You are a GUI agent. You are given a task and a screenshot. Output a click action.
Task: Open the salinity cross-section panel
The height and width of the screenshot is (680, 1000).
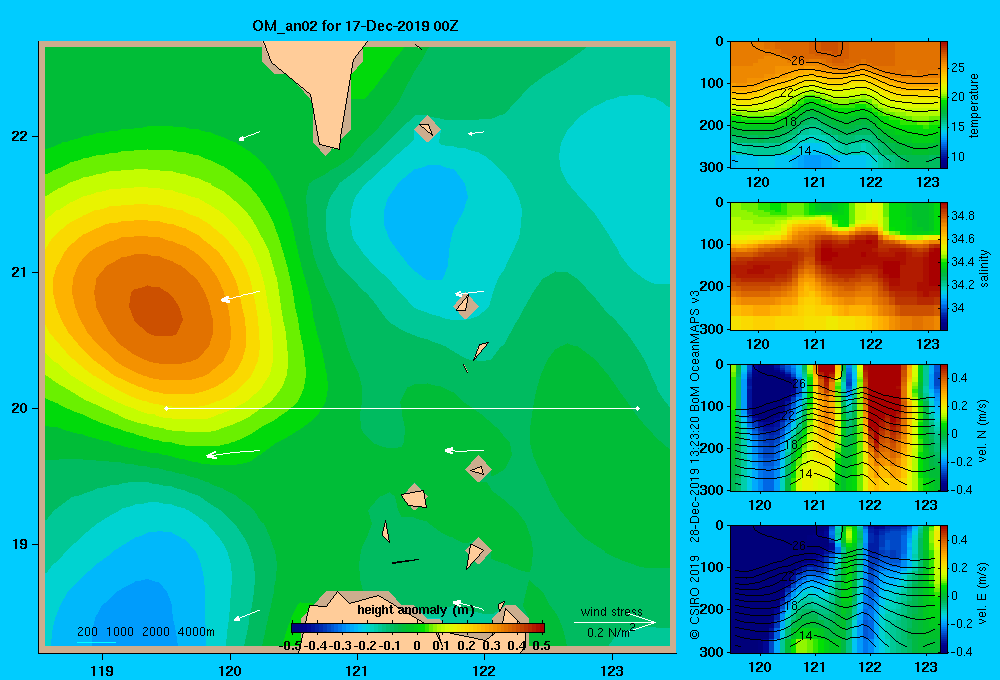click(x=834, y=266)
